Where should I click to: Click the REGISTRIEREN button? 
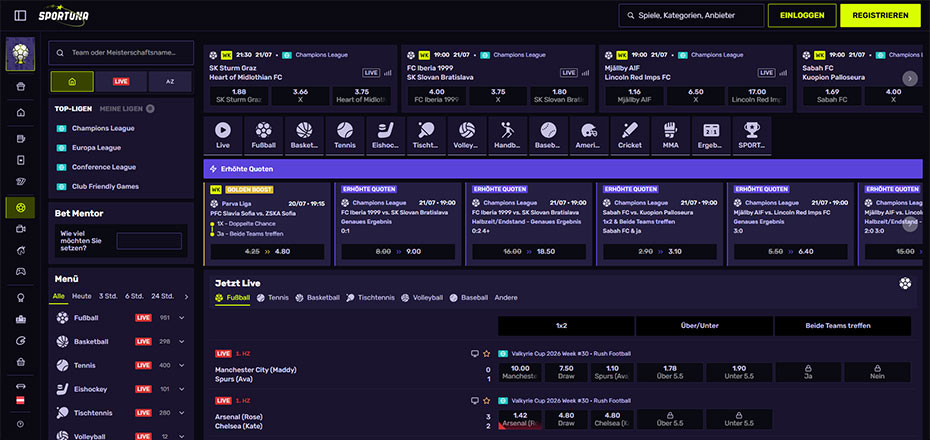880,15
